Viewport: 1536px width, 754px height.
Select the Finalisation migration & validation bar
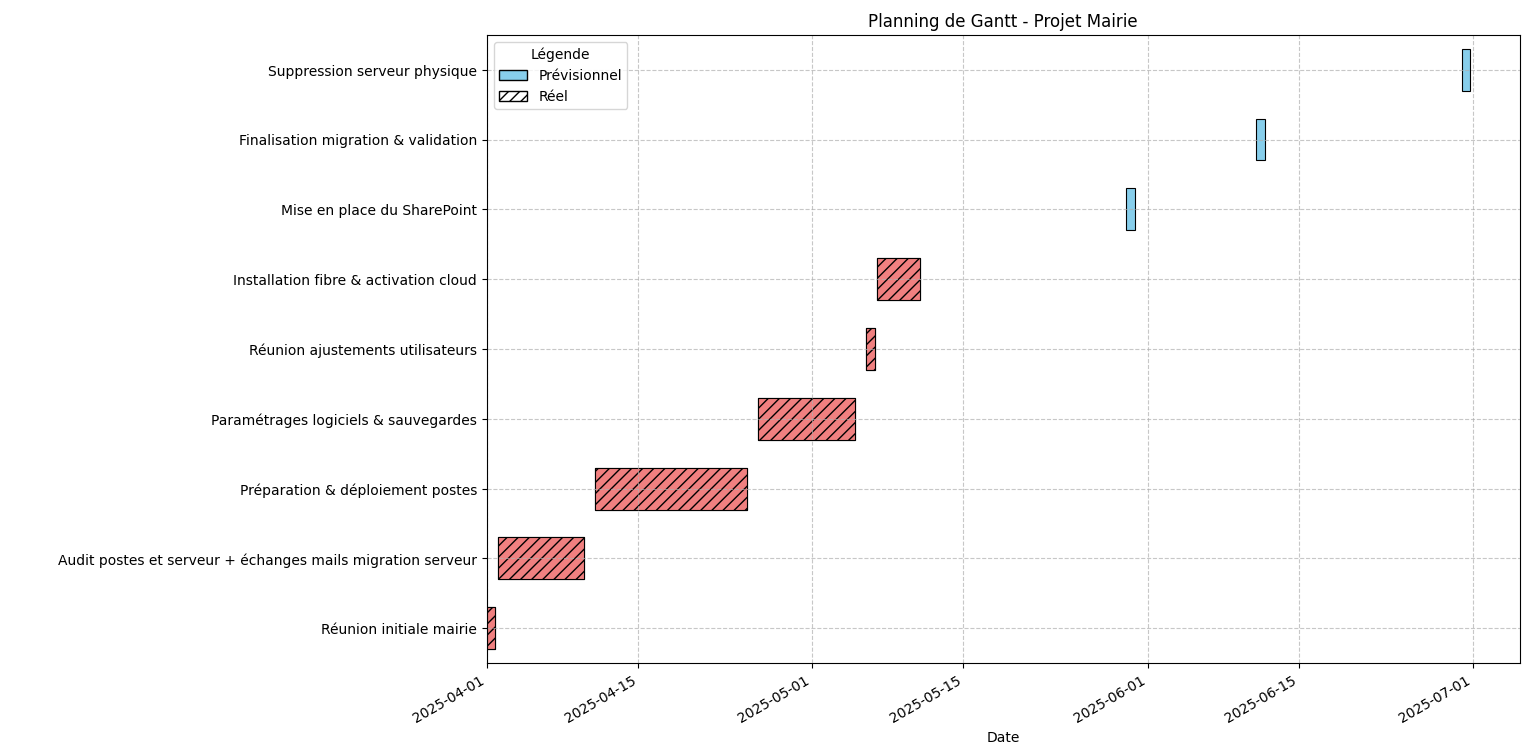(x=1262, y=139)
